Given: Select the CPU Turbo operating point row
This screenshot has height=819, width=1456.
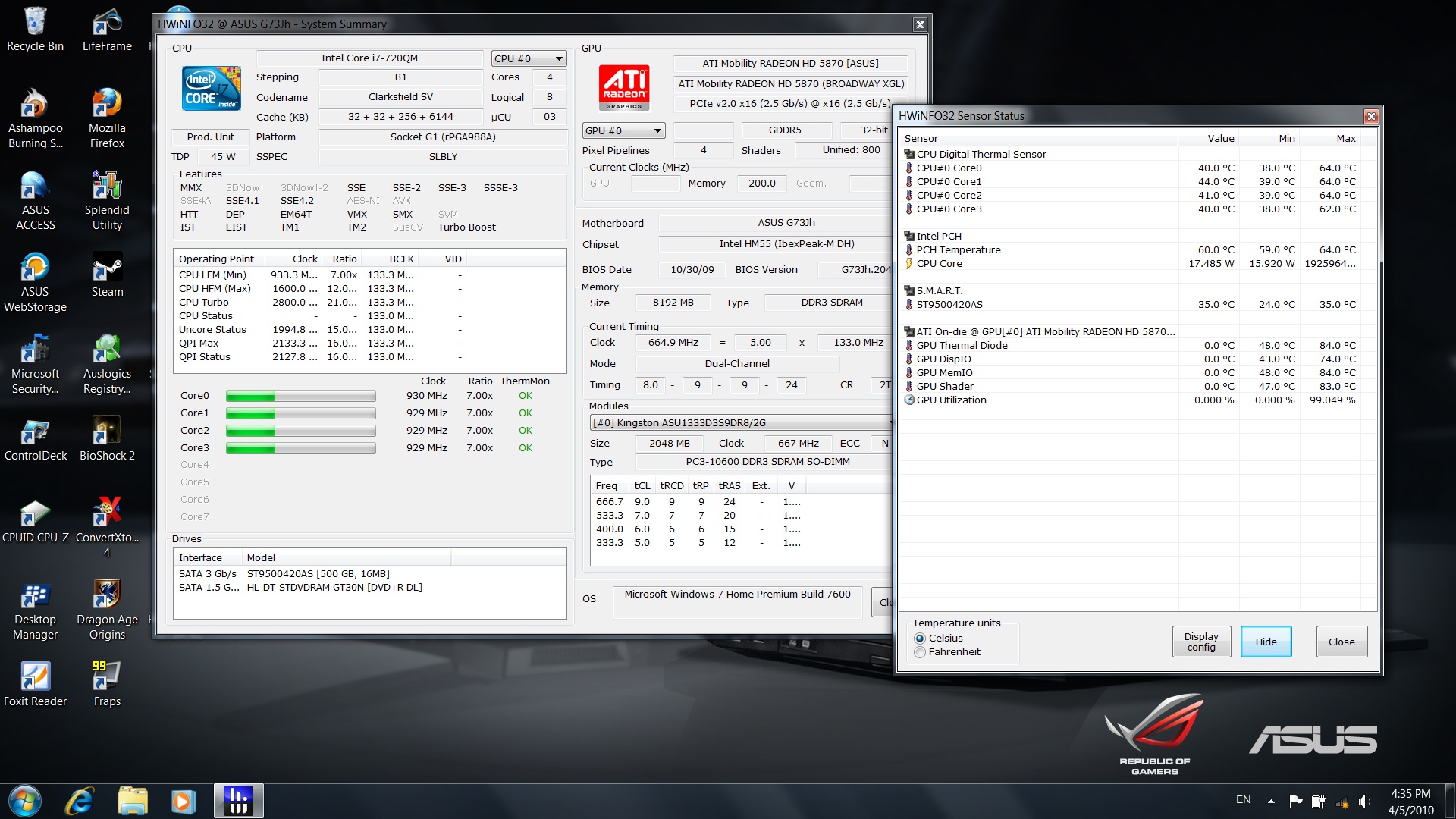Looking at the screenshot, I should (x=322, y=302).
